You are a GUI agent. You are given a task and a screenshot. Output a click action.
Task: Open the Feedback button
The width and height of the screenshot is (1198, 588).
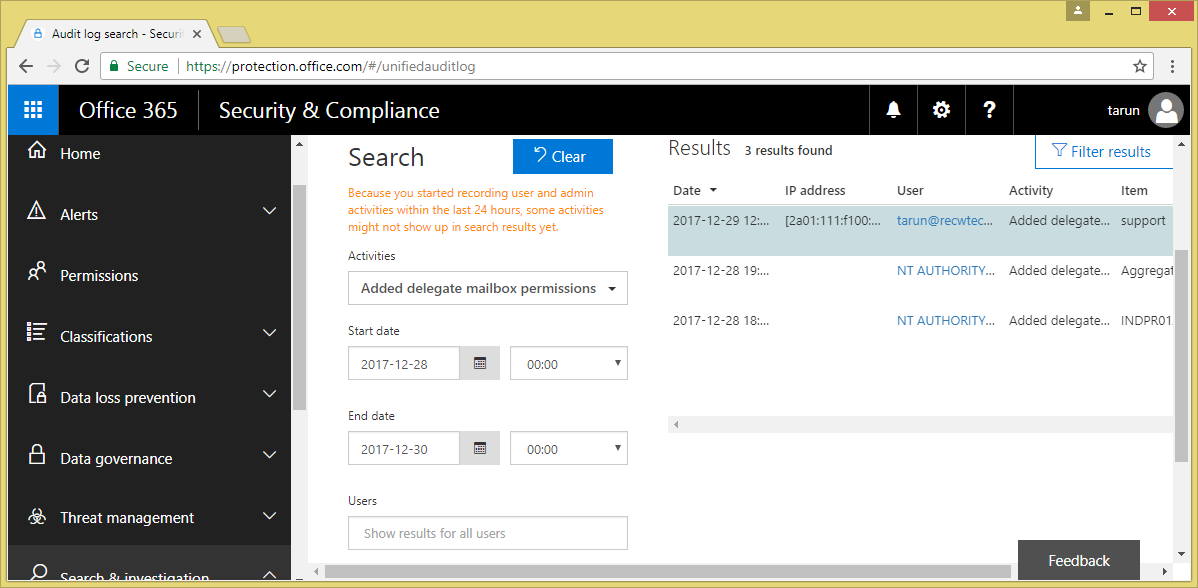[x=1079, y=561]
